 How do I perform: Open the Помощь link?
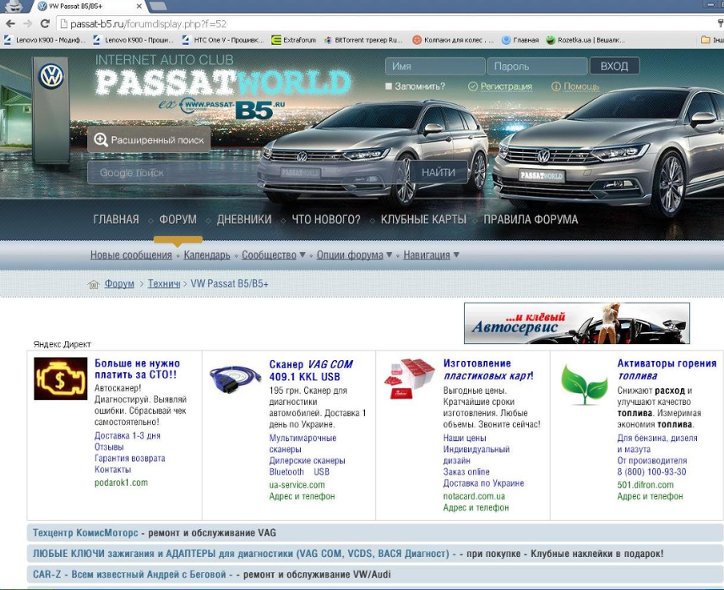(581, 86)
